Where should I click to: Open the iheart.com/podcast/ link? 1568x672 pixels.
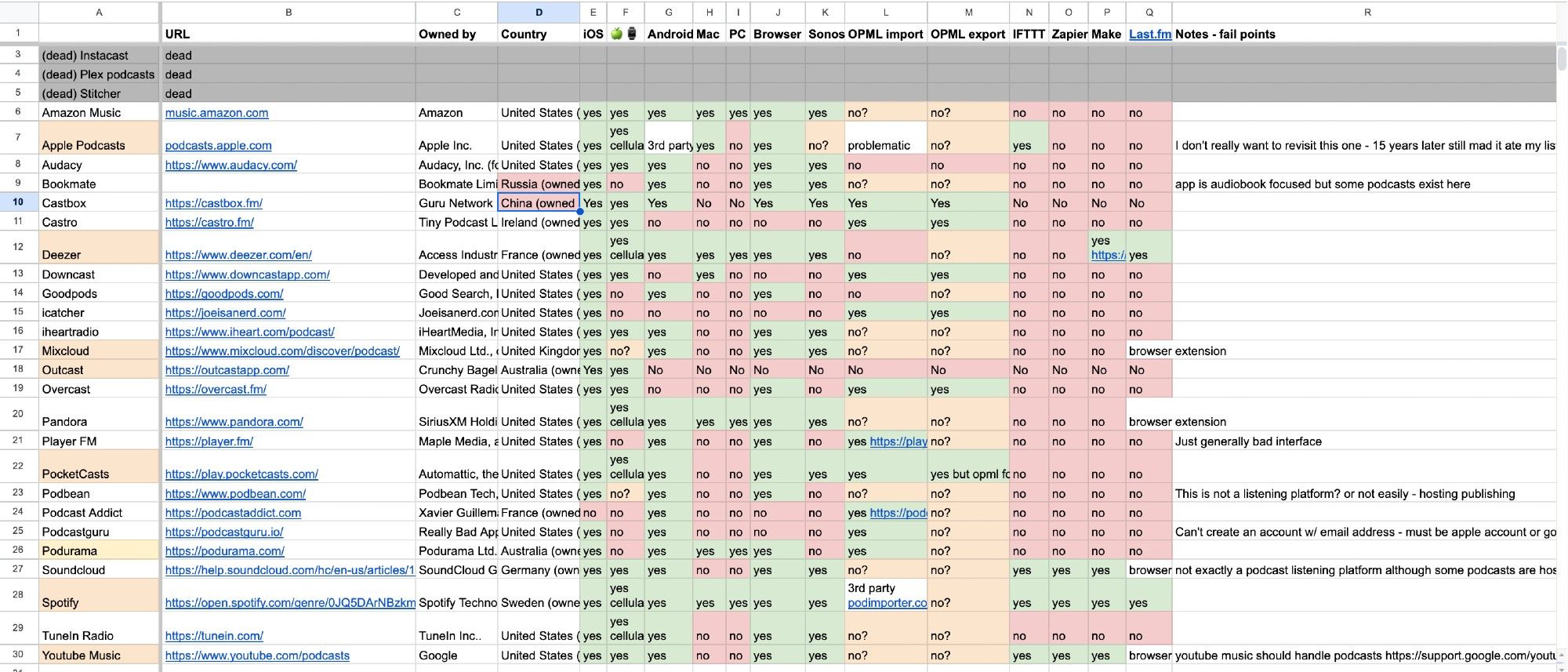(x=249, y=332)
